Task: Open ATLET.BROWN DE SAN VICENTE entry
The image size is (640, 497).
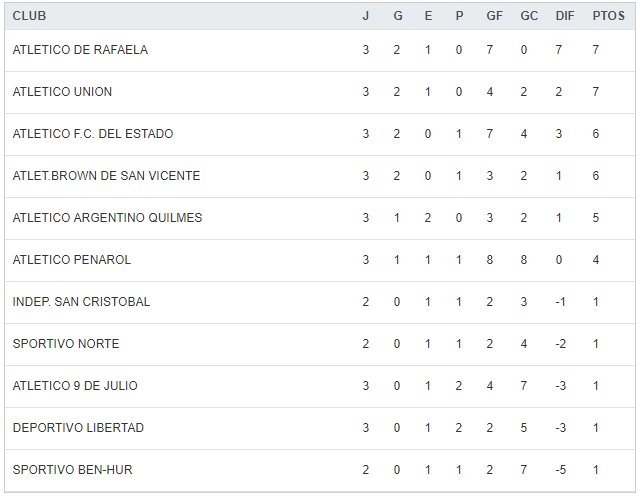Action: pyautogui.click(x=106, y=176)
